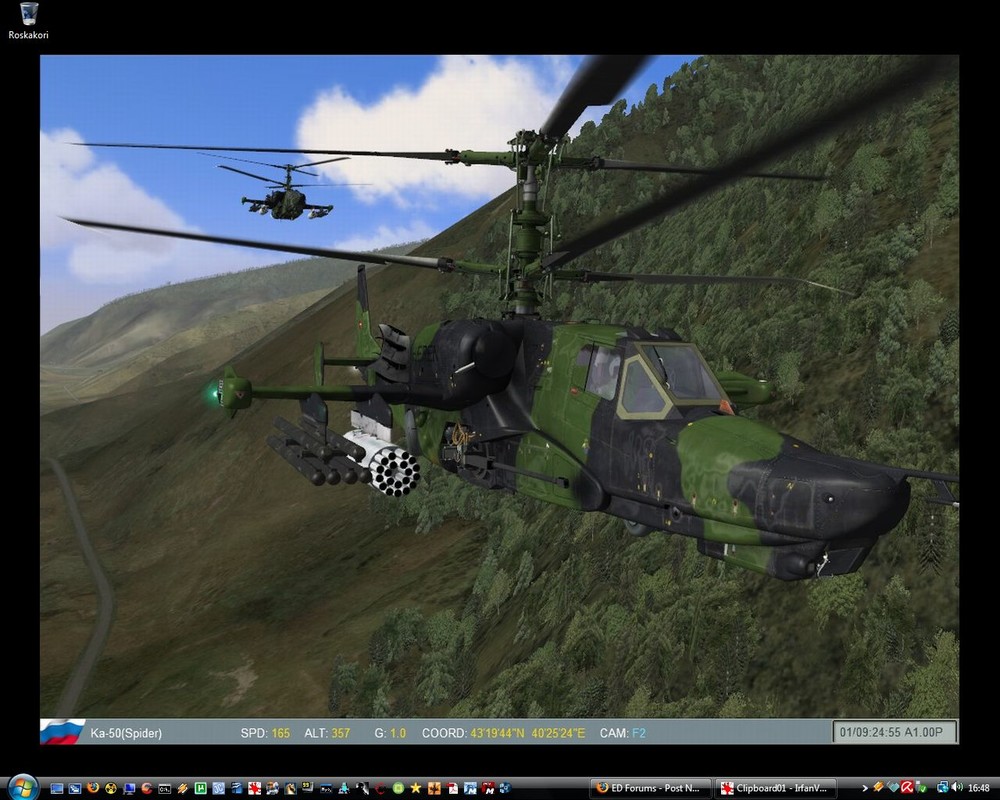Launch IrfanView red splat quick launch icon
1000x800 pixels.
pos(254,789)
